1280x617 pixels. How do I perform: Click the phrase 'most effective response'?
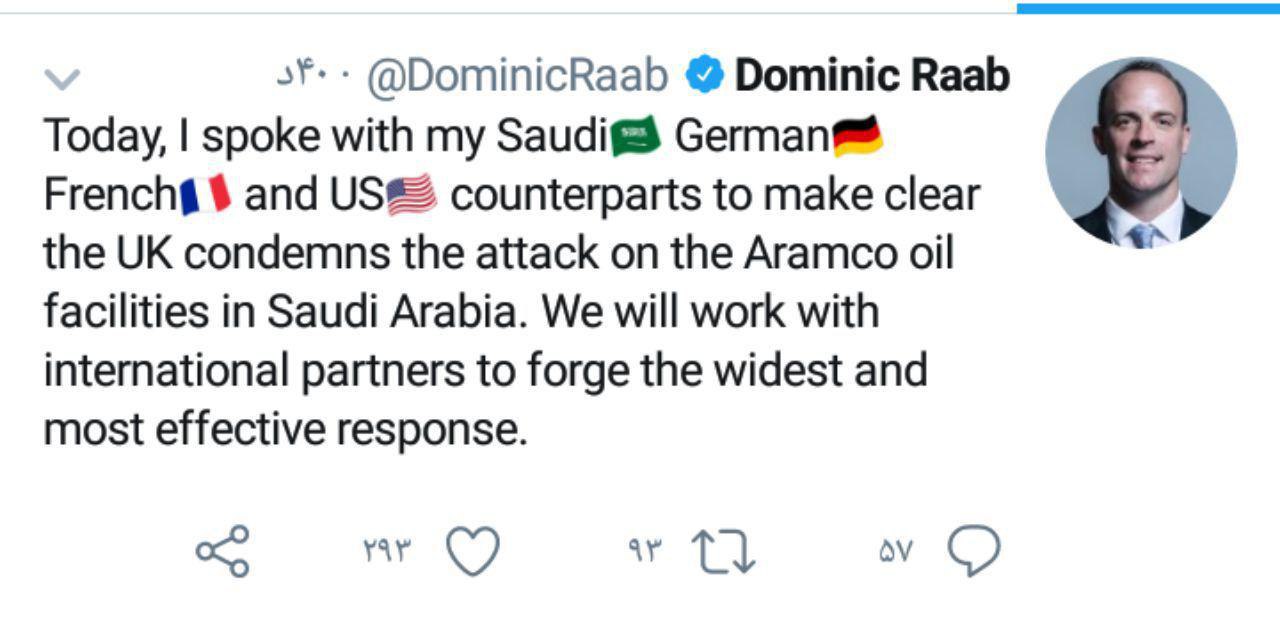pyautogui.click(x=284, y=429)
